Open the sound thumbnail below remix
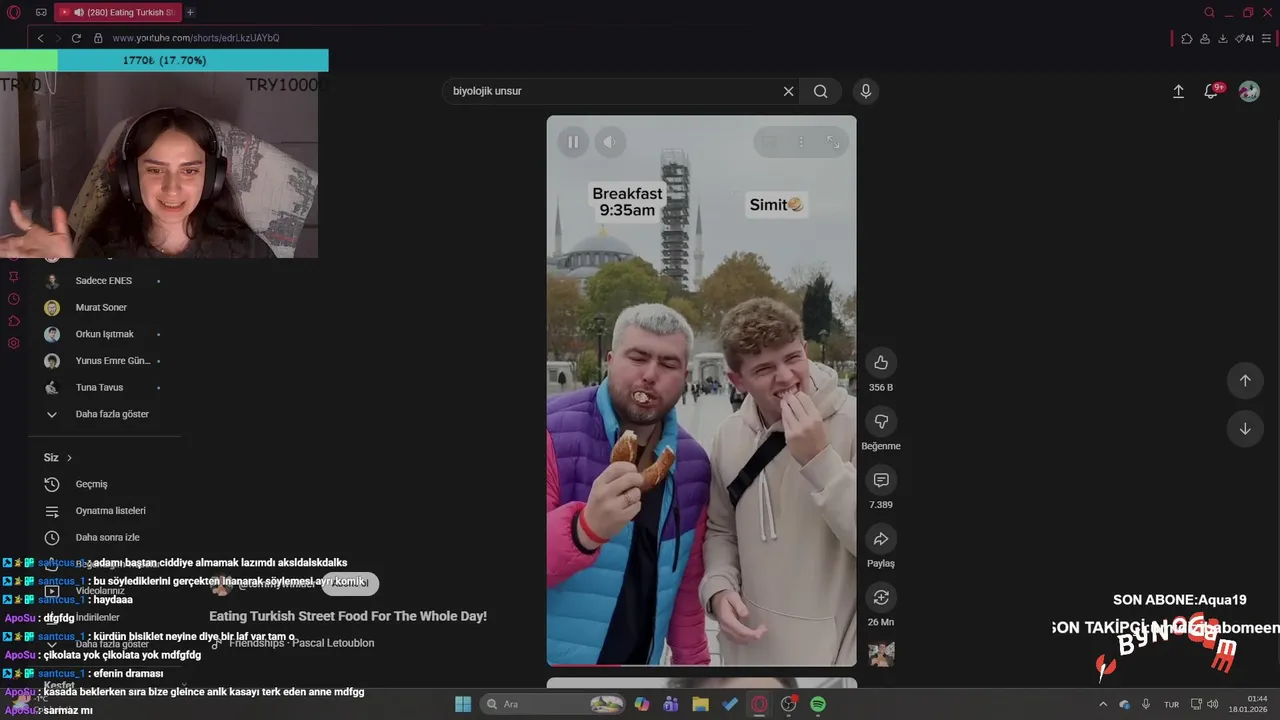1280x720 pixels. (881, 654)
